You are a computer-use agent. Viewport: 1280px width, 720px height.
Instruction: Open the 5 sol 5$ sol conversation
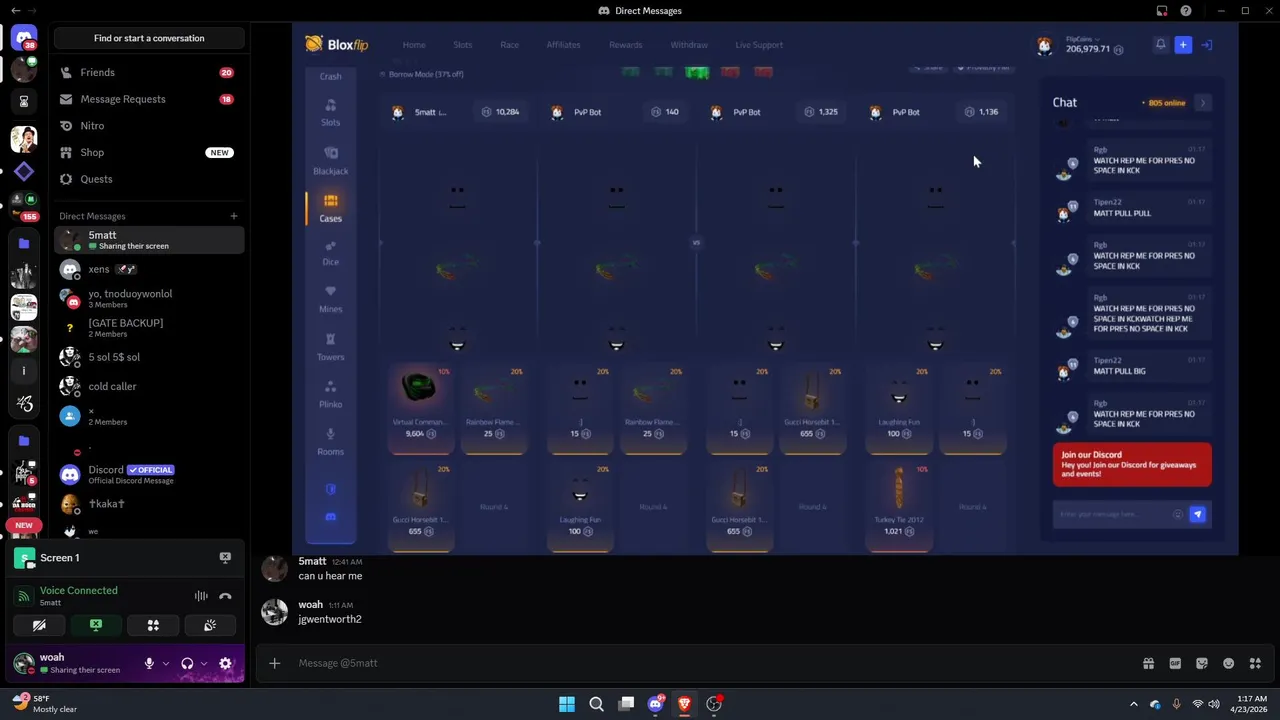149,357
